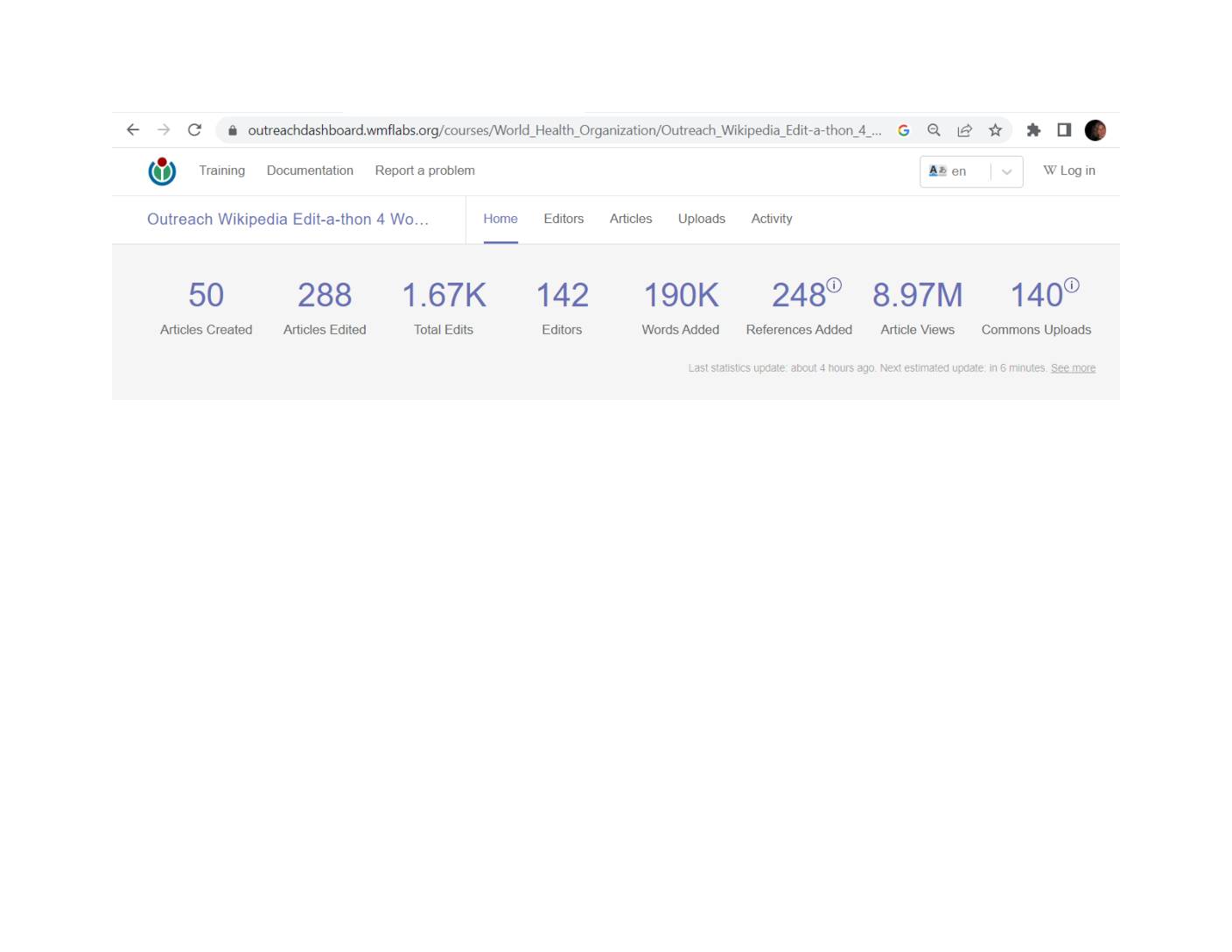Image resolution: width=1232 pixels, height=952 pixels.
Task: Open the browser extensions puzzle icon
Action: tap(1033, 130)
